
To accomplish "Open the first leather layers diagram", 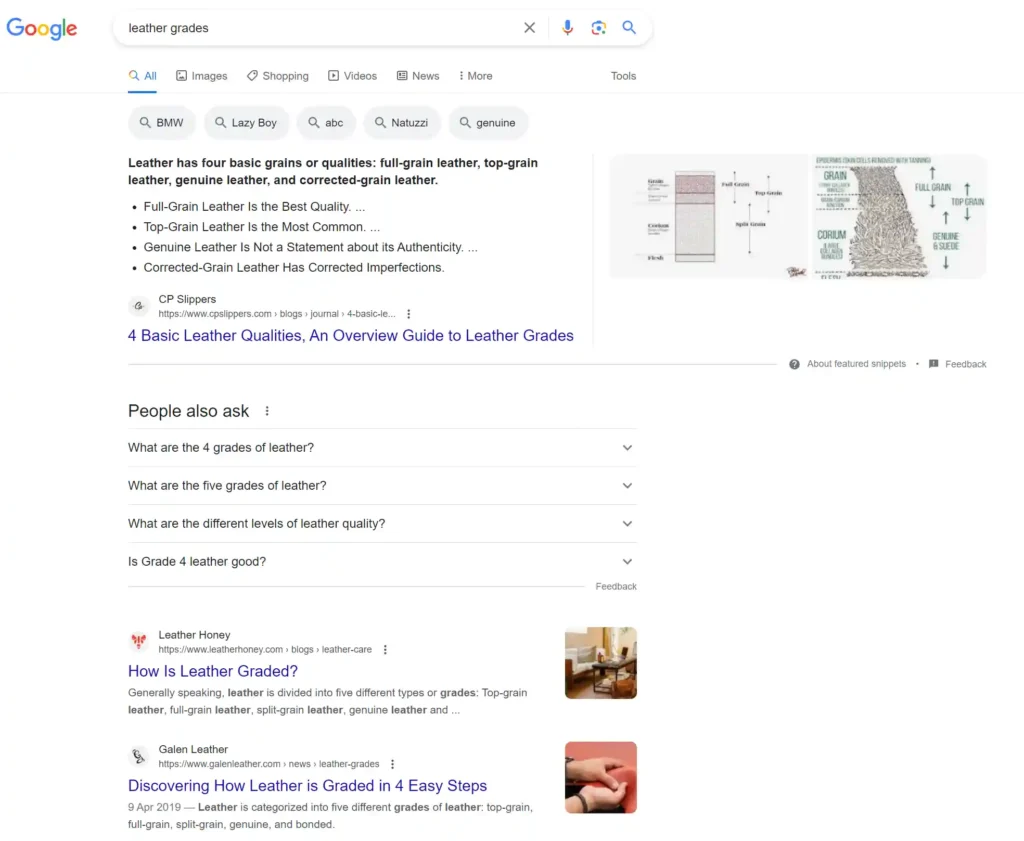I will tap(709, 217).
